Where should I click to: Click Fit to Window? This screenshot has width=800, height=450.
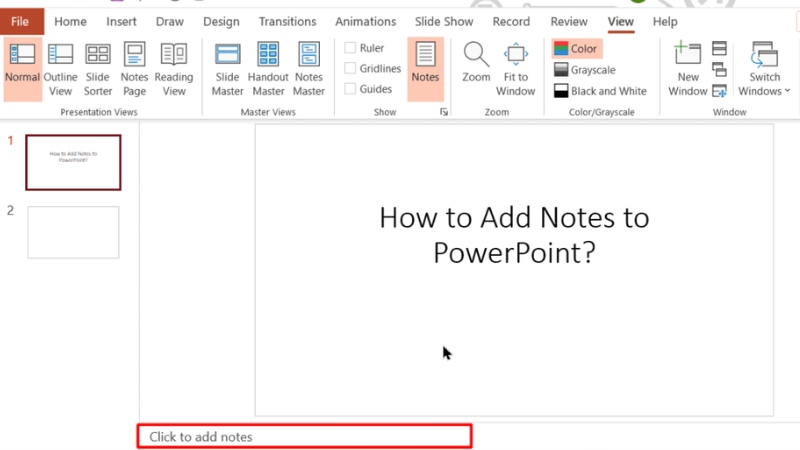coord(515,69)
